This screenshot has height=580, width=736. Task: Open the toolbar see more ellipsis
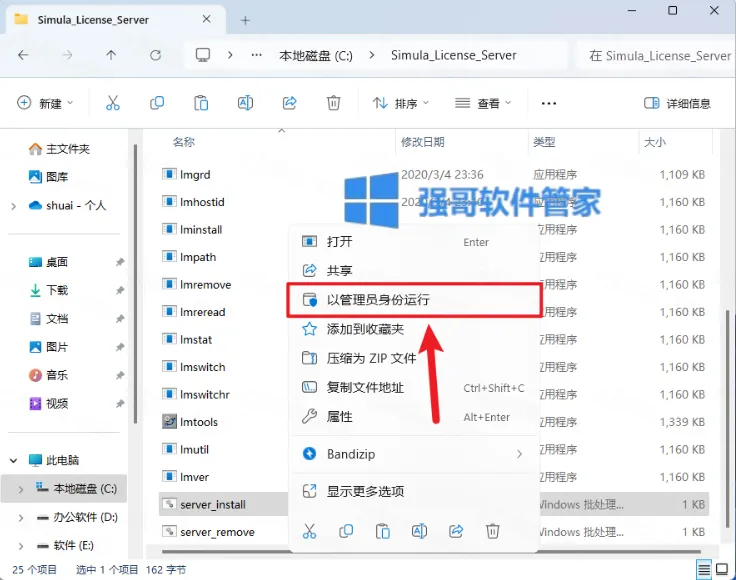point(549,103)
